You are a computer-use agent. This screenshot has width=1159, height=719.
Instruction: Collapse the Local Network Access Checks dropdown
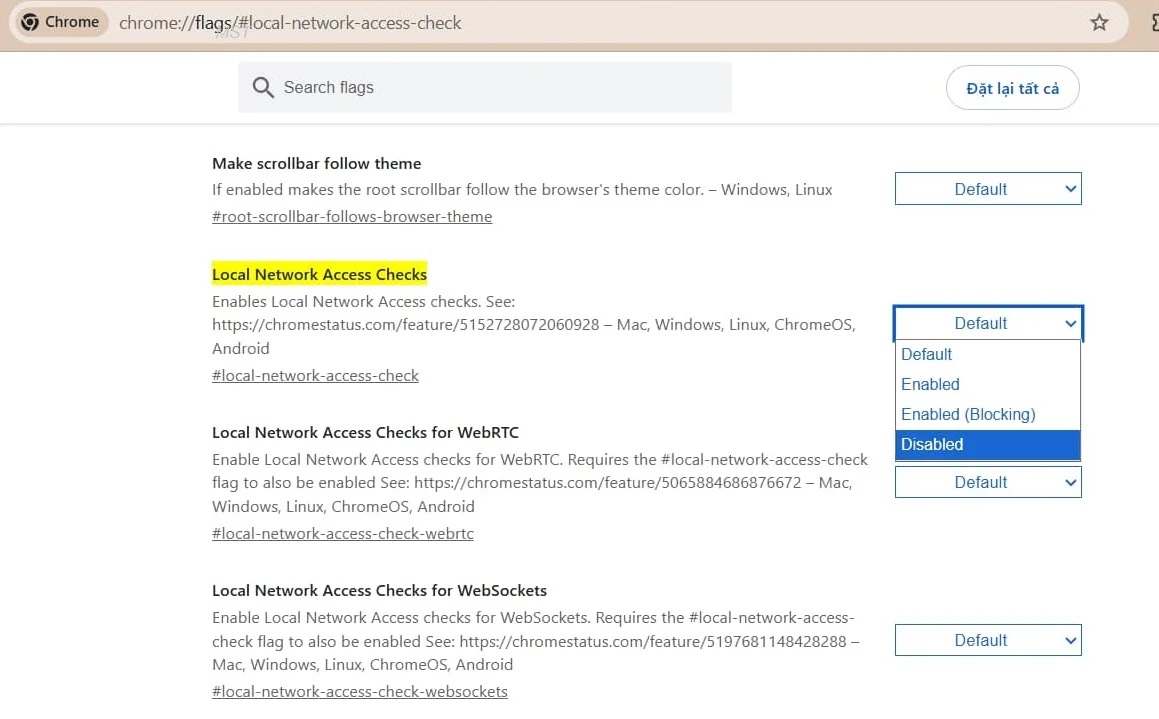tap(987, 323)
